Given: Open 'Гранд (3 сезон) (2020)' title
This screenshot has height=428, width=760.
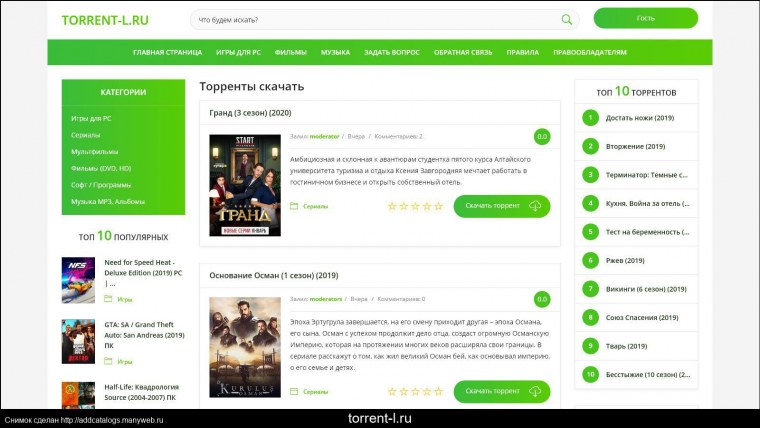Looking at the screenshot, I should 250,113.
